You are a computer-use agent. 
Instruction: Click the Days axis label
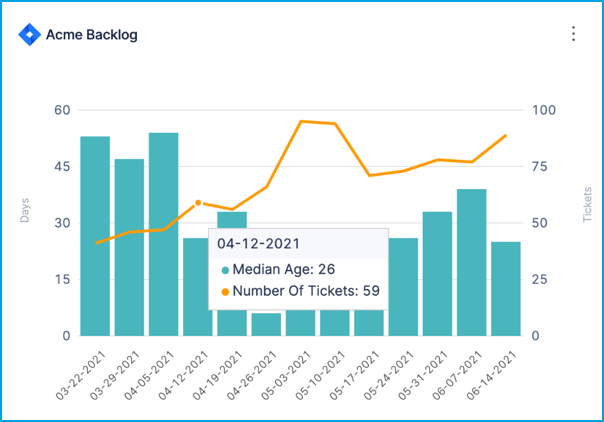[24, 210]
